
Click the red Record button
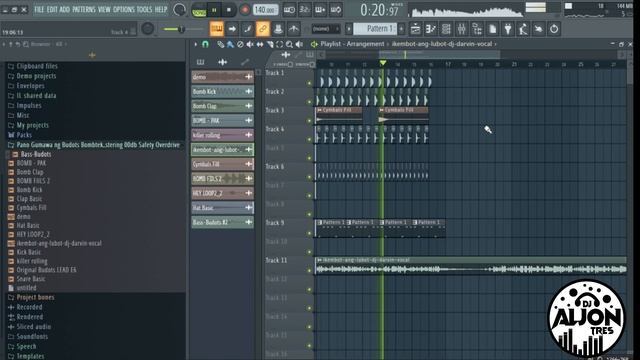click(x=245, y=10)
